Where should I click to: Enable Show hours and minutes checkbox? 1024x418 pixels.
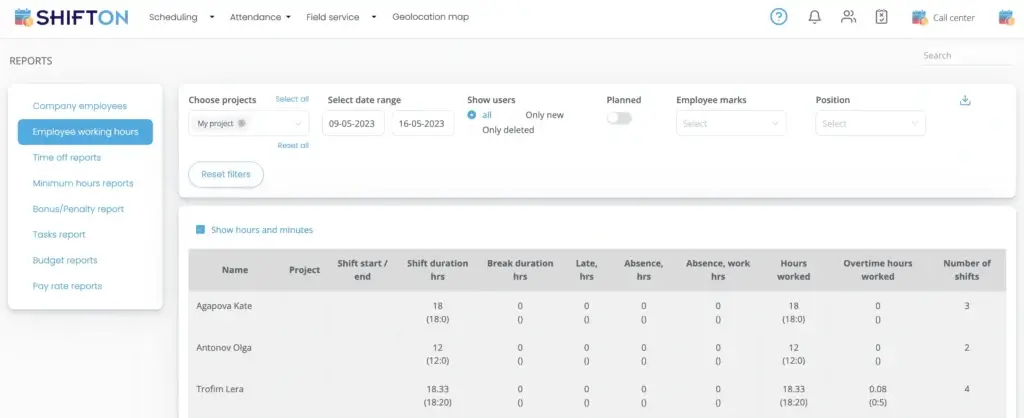pyautogui.click(x=201, y=230)
